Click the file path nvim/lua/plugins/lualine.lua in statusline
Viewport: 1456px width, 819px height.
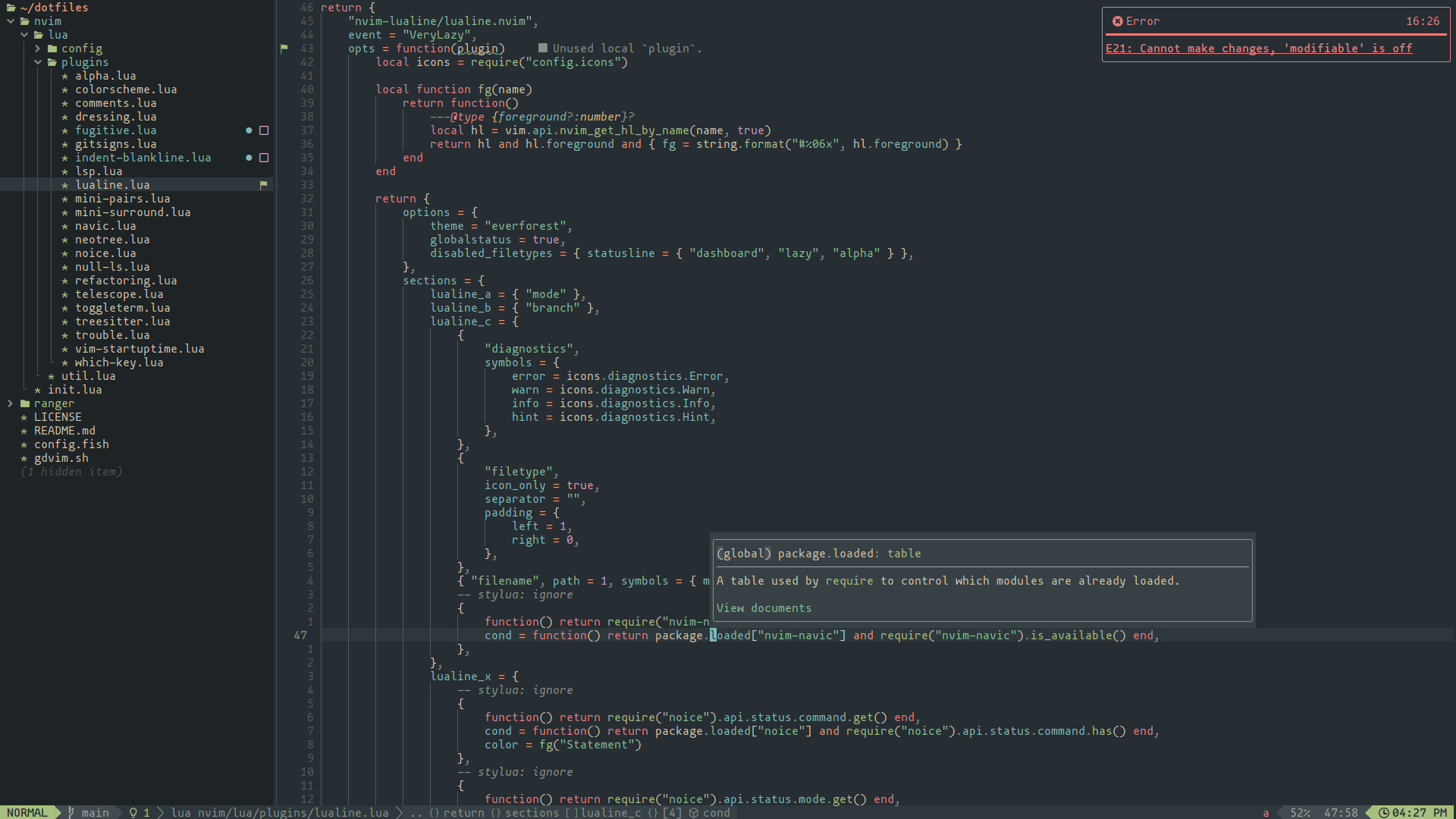[293, 812]
